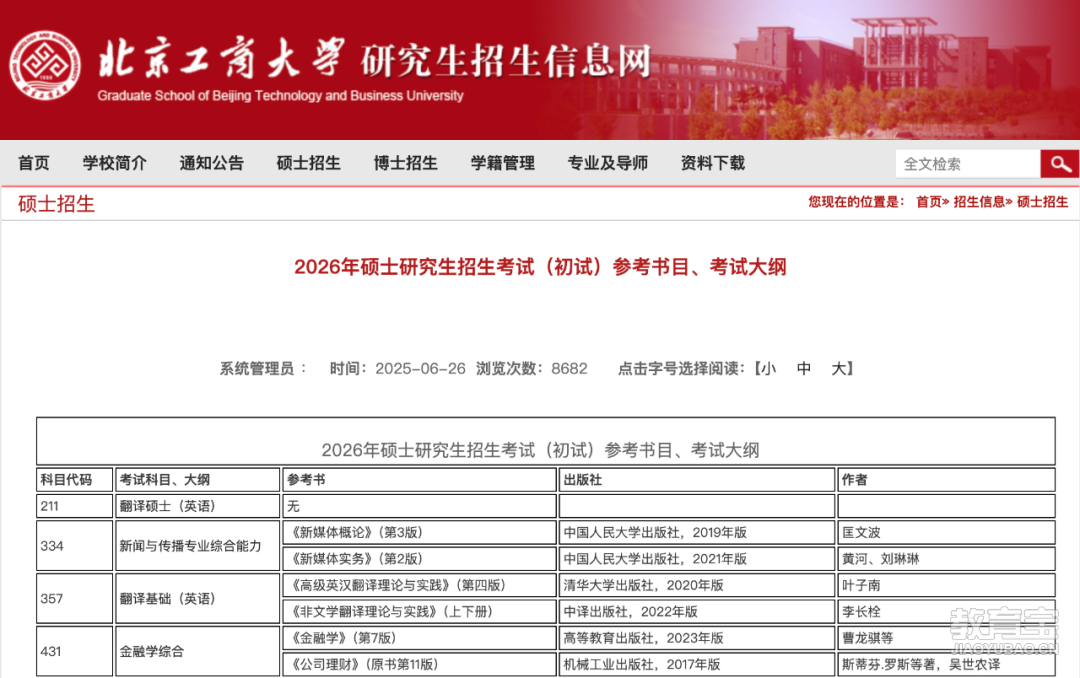
Task: Navigate to 学籍管理 menu
Action: click(x=502, y=163)
